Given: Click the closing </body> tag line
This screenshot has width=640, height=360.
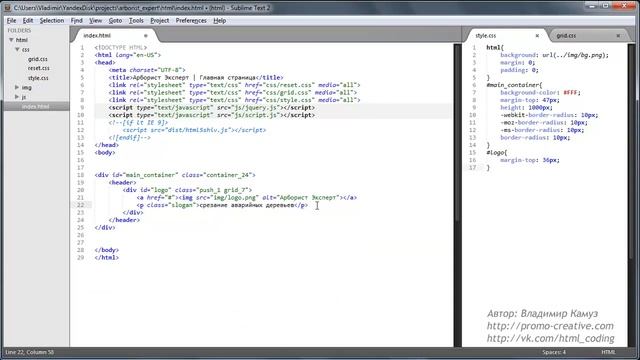Looking at the screenshot, I should click(107, 250).
